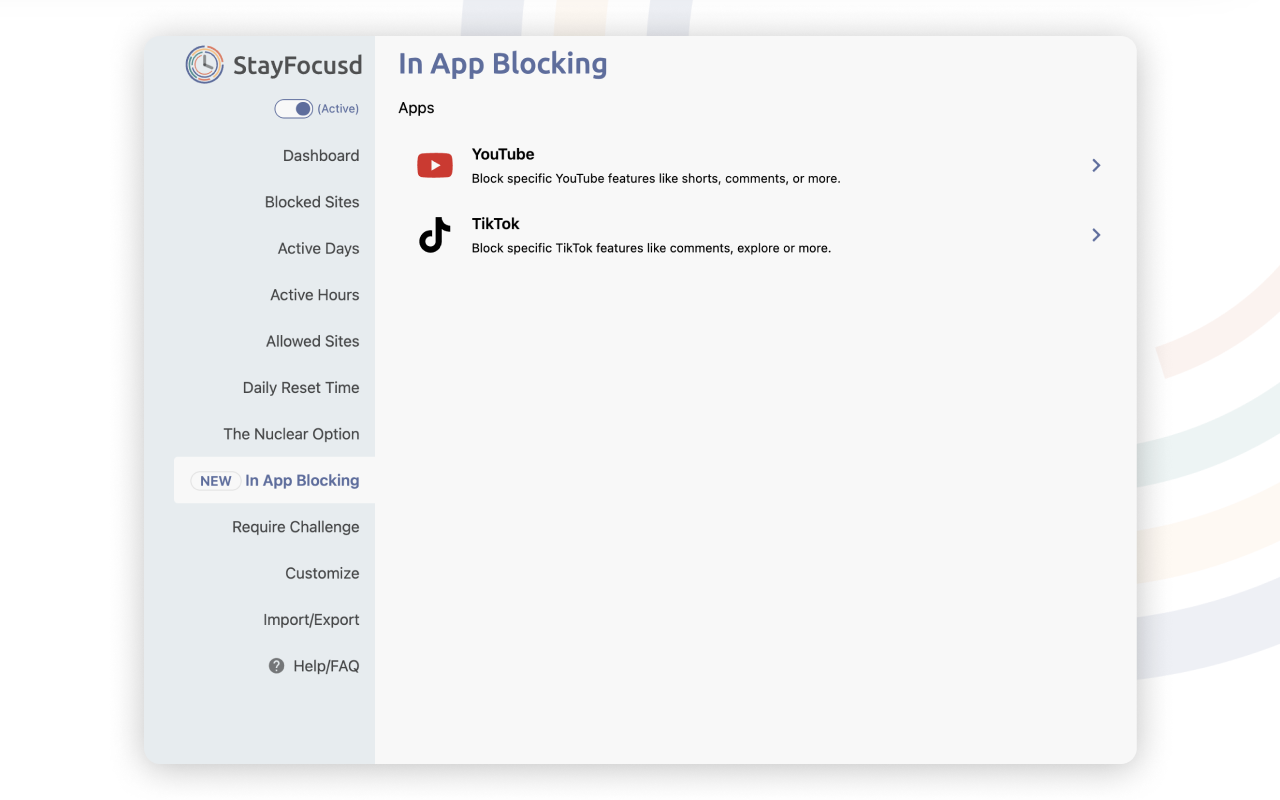The image size is (1280, 800).
Task: Click the StayFocusd brand name
Action: [298, 66]
